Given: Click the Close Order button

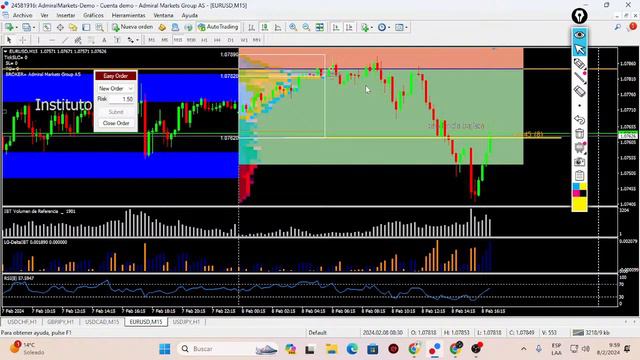Looking at the screenshot, I should 116,123.
